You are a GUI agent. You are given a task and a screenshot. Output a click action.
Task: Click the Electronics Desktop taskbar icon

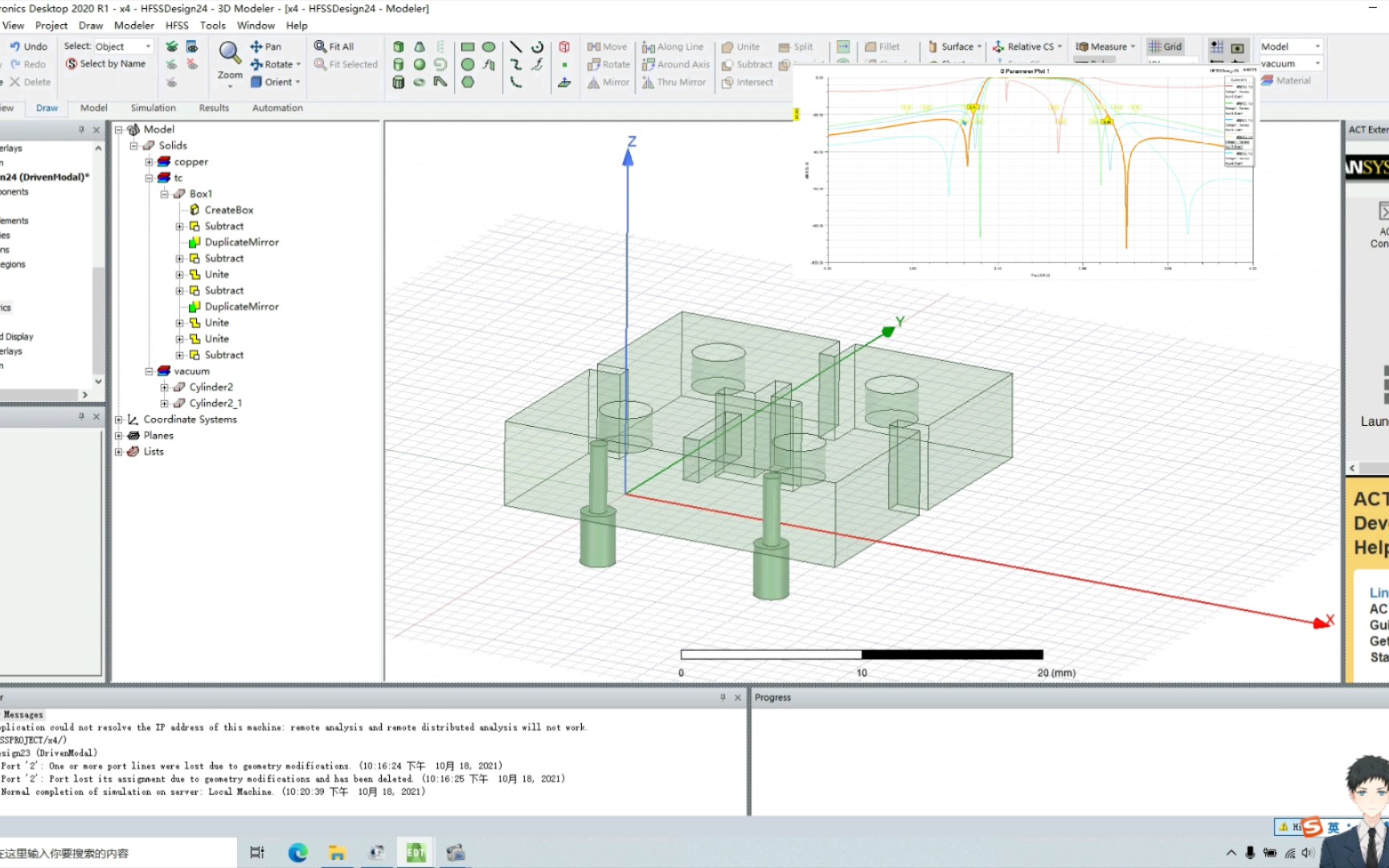pos(416,853)
